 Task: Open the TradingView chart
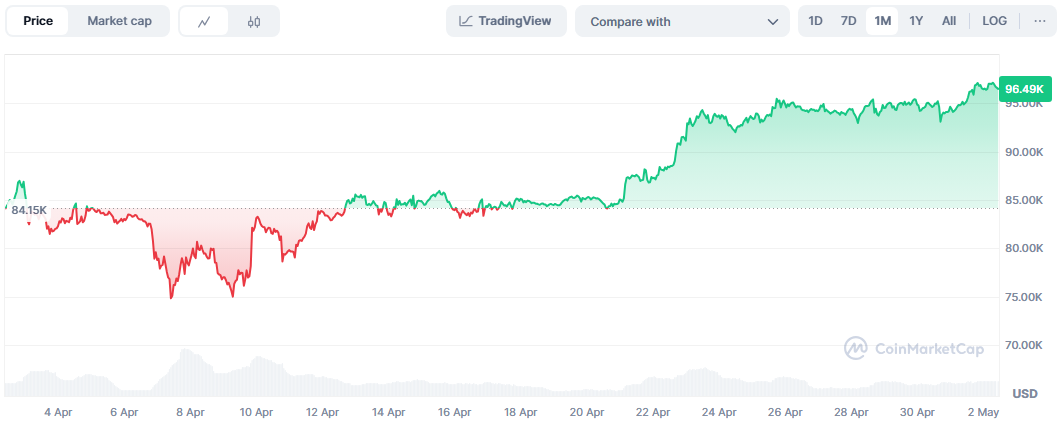506,21
